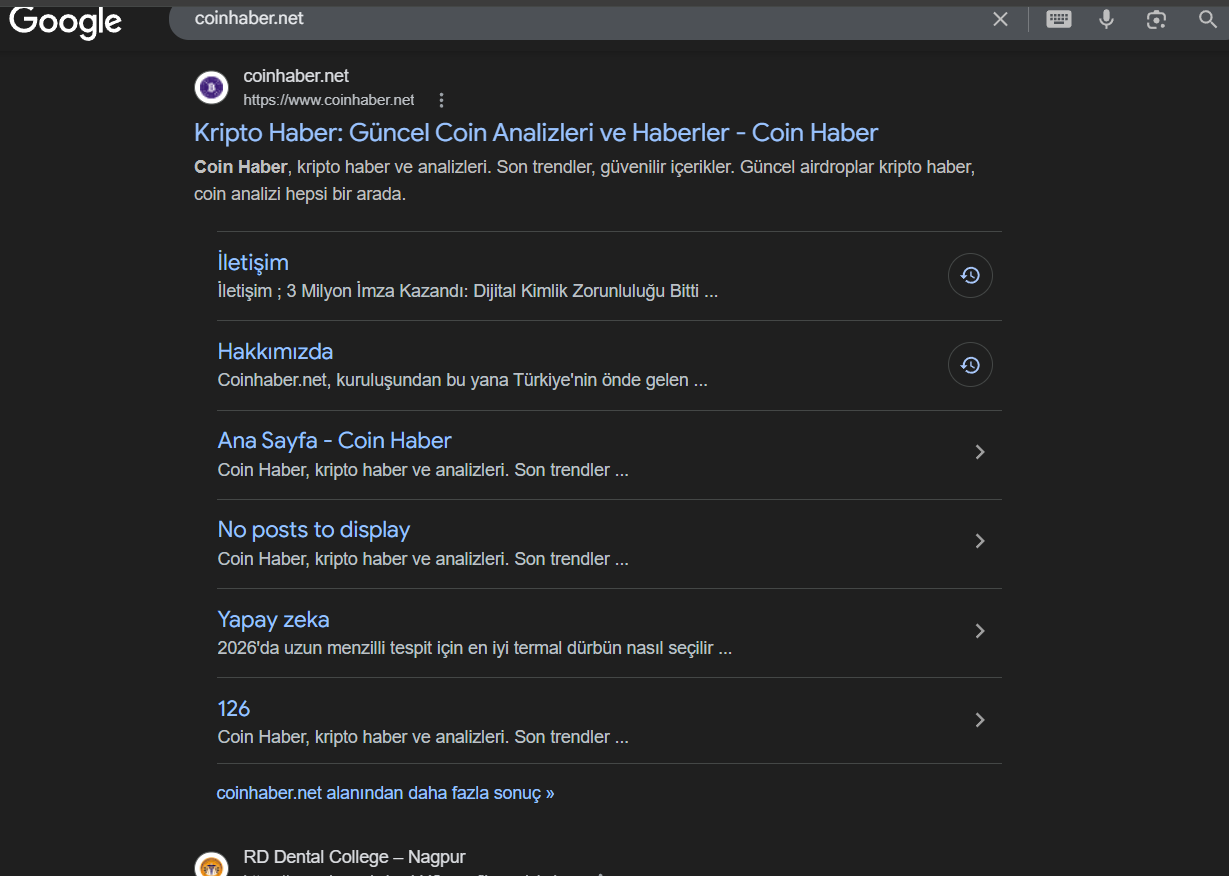This screenshot has height=876, width=1229.
Task: Show more results from coinhaber.net domain
Action: pyautogui.click(x=385, y=793)
